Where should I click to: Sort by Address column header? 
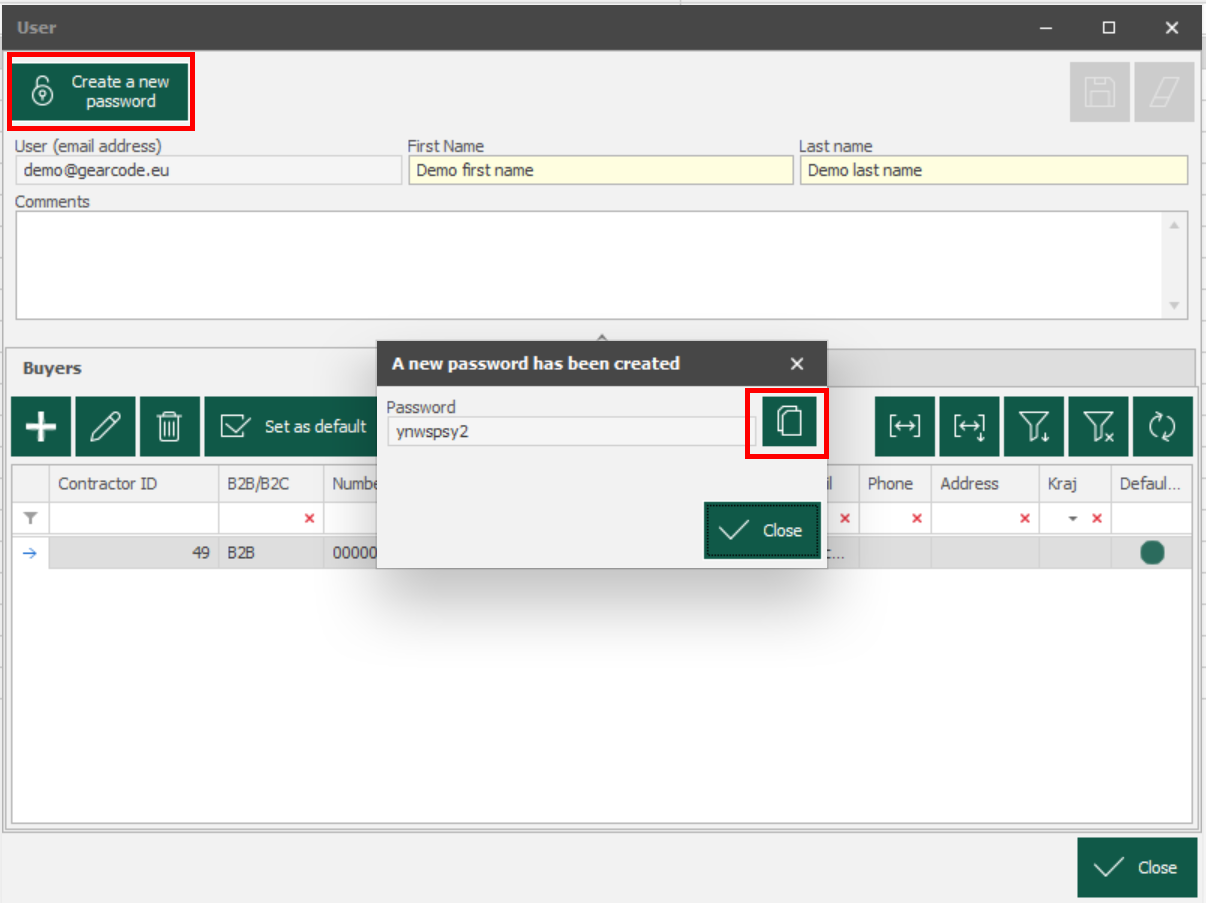(985, 484)
